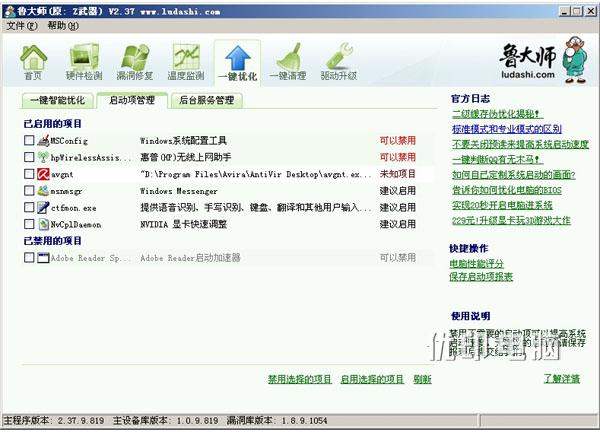Click 主程序版本 2.37.9.819 status text
The height and width of the screenshot is (432, 600).
coord(54,421)
